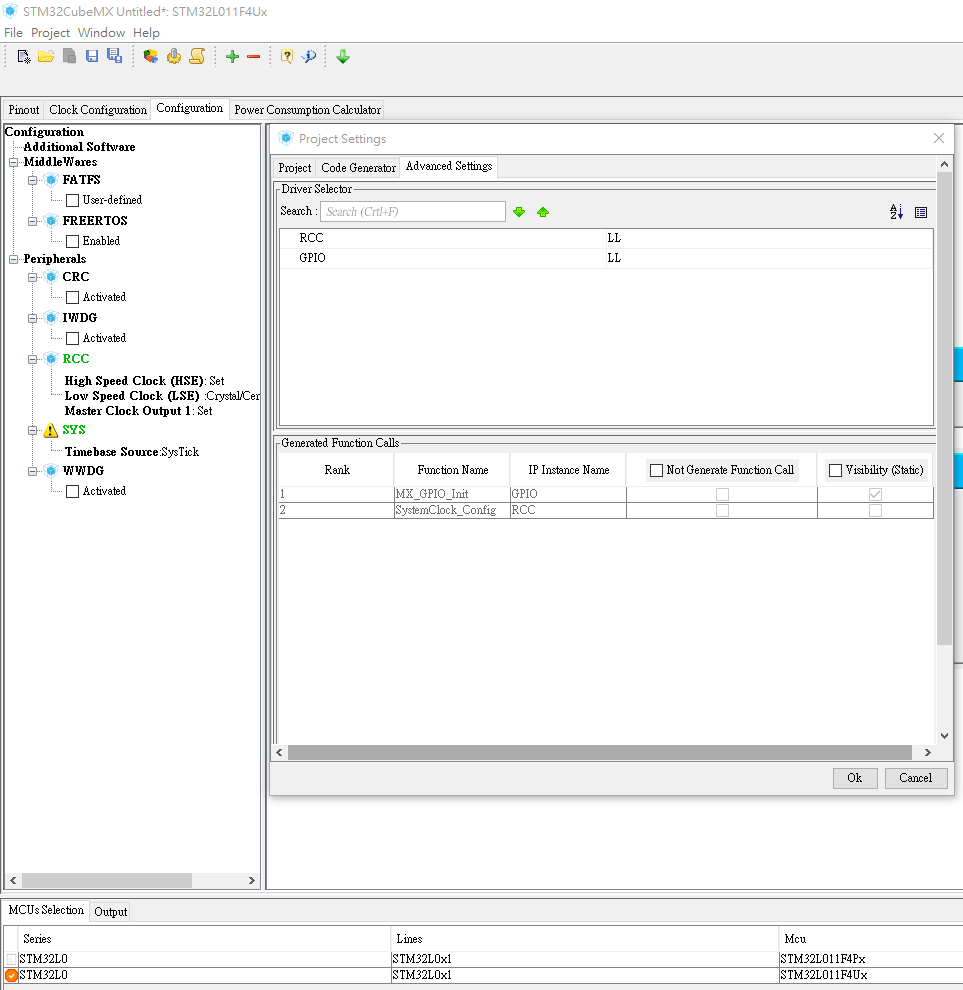Open the Help menu
Screen dimensions: 963x990
(146, 33)
